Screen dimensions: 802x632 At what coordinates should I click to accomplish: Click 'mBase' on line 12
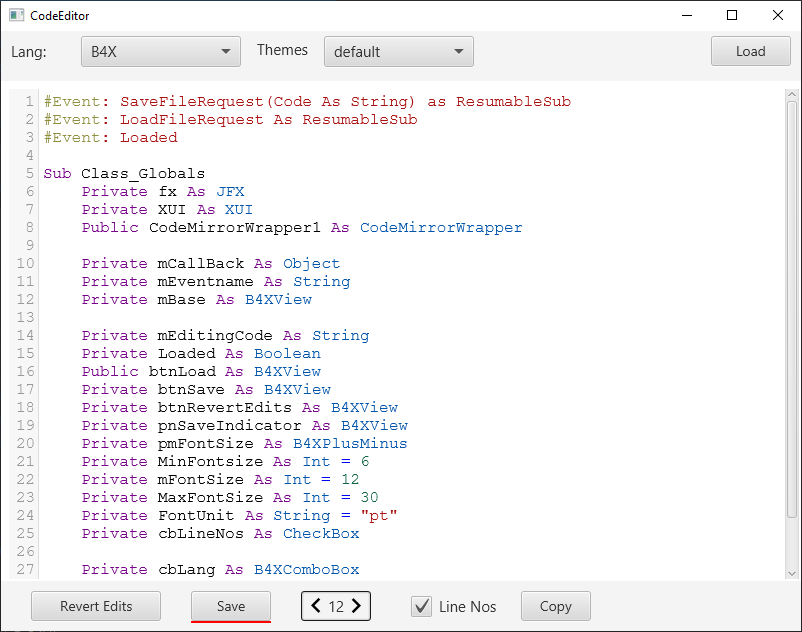click(x=182, y=299)
